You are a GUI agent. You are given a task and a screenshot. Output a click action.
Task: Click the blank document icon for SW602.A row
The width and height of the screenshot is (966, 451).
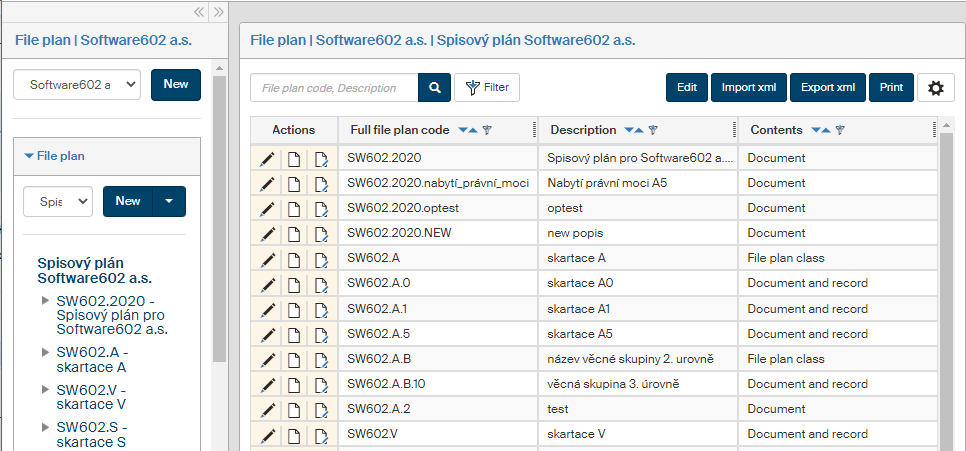pyautogui.click(x=294, y=259)
